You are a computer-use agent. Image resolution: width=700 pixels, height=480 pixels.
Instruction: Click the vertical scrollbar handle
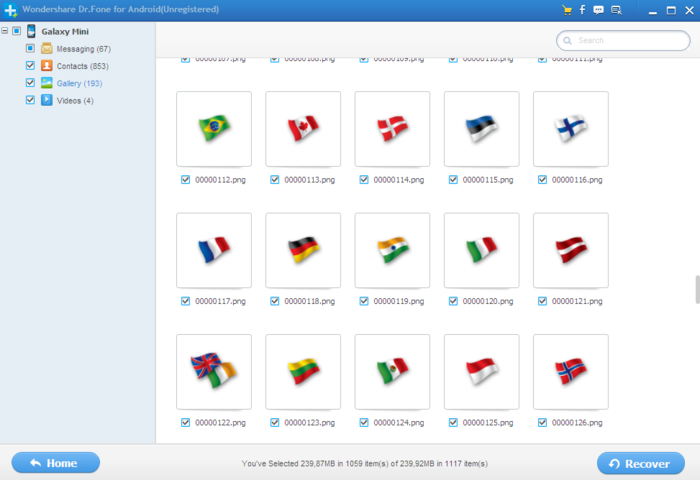(x=697, y=290)
